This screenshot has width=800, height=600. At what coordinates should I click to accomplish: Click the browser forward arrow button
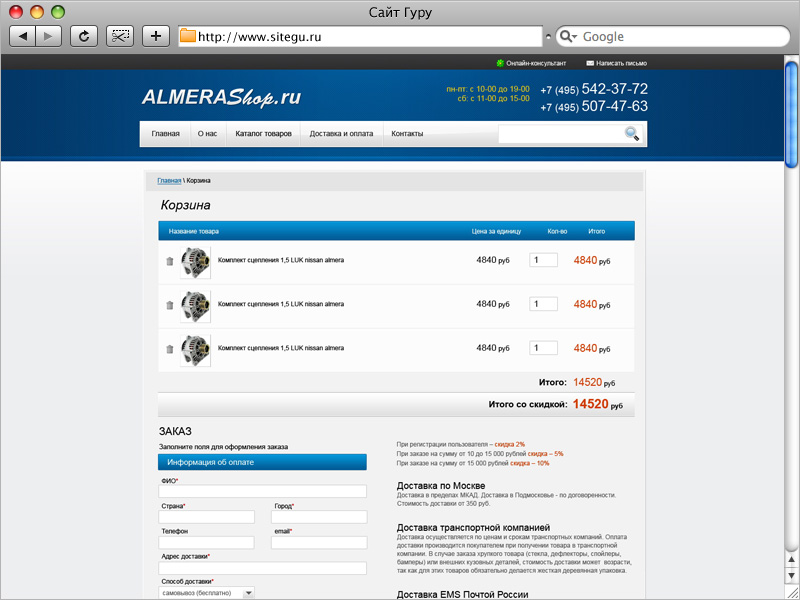pyautogui.click(x=48, y=36)
